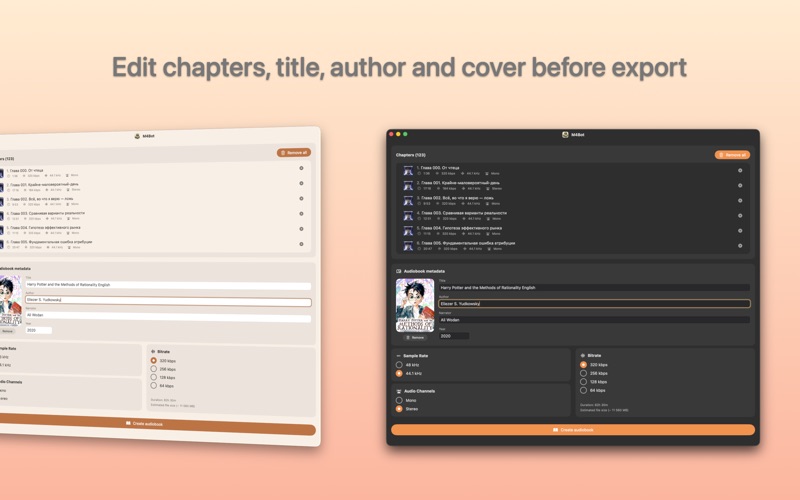Image resolution: width=800 pixels, height=500 pixels.
Task: Click the Audiobook metadata section icon in dark window
Action: coord(398,271)
